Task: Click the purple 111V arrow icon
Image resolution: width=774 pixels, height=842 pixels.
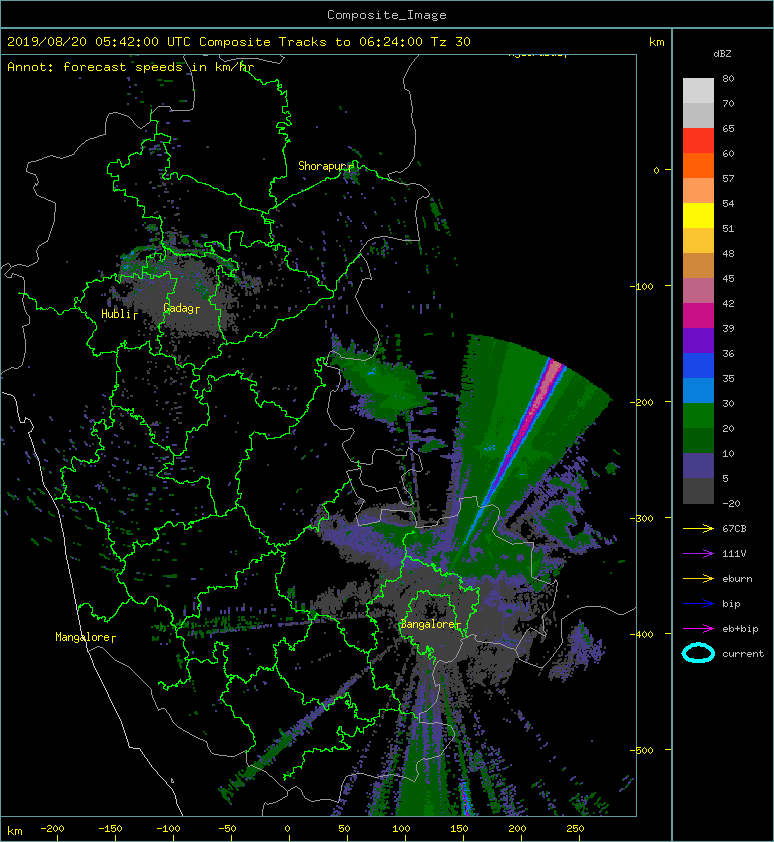Action: pyautogui.click(x=698, y=554)
